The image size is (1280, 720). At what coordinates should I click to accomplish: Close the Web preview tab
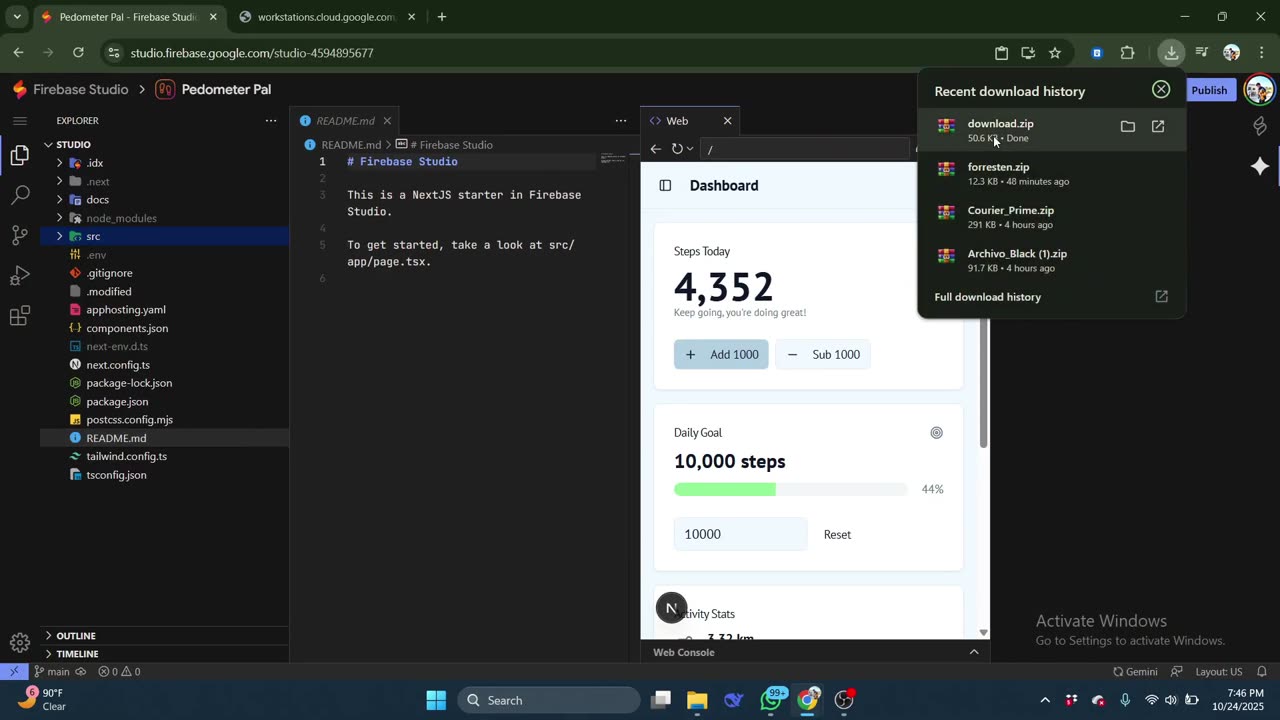coord(727,121)
